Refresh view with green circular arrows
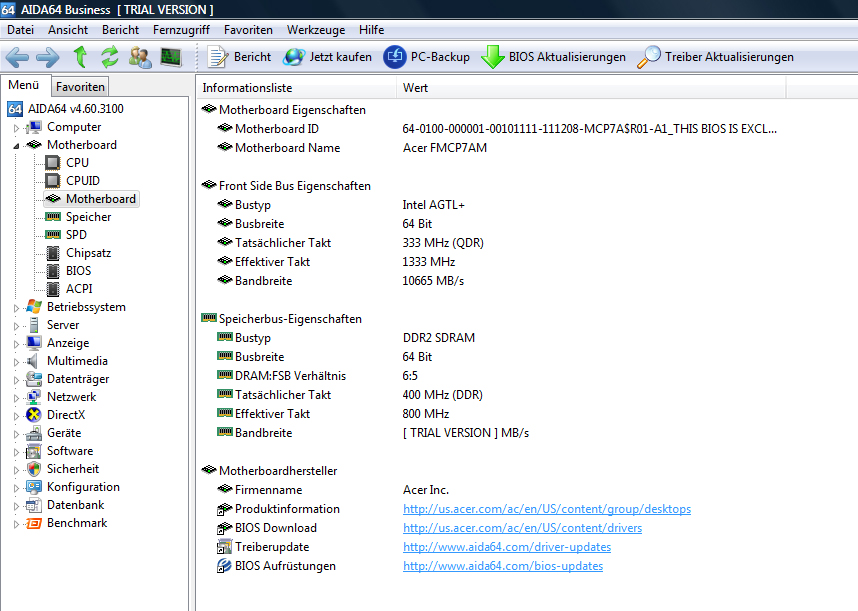 pyautogui.click(x=110, y=57)
